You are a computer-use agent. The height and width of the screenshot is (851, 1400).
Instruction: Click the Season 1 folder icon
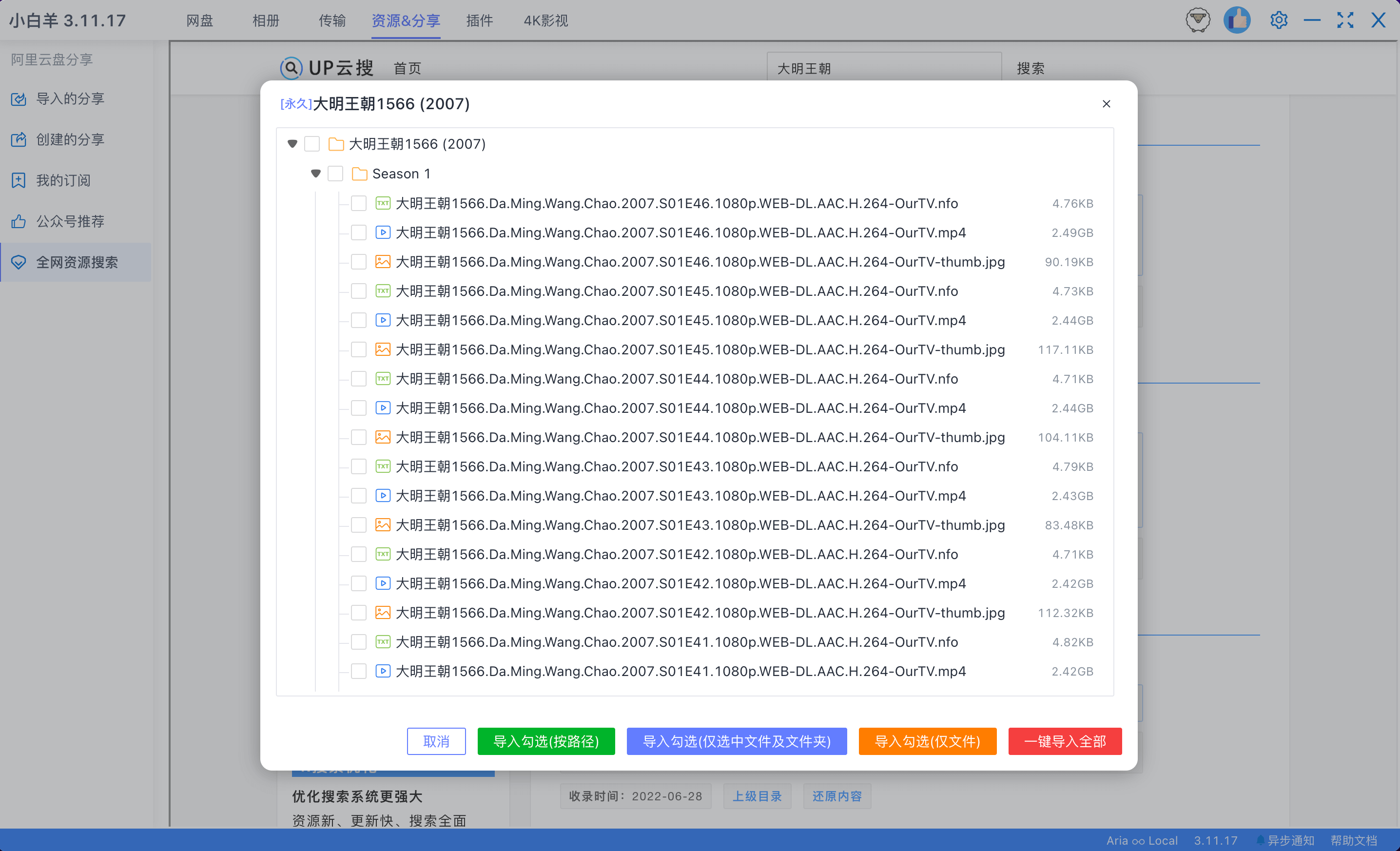[359, 174]
